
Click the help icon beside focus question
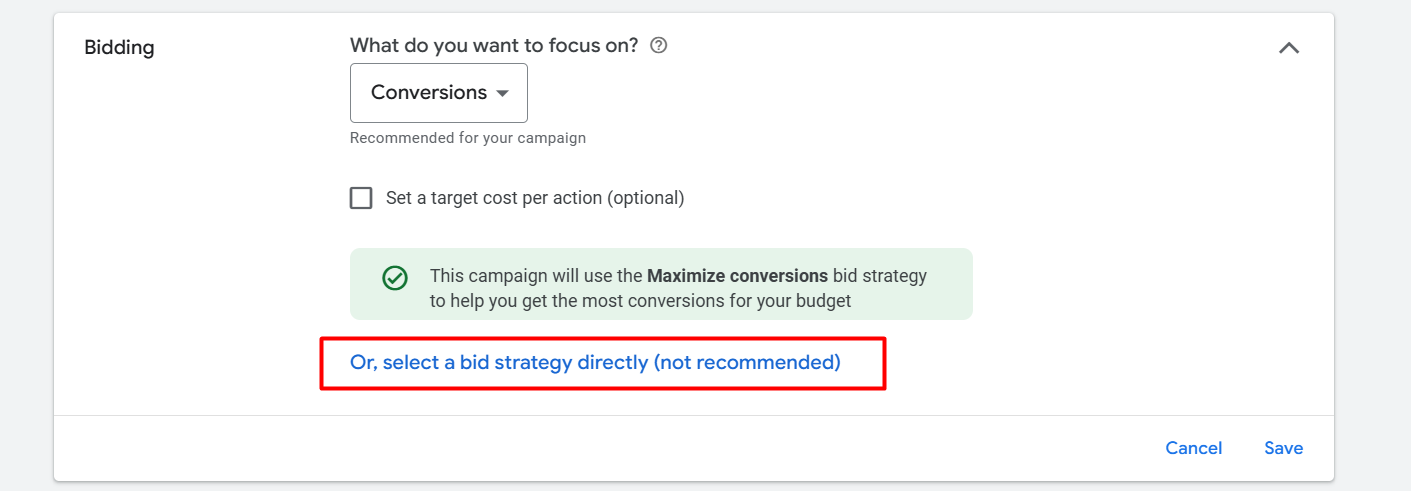pos(658,45)
